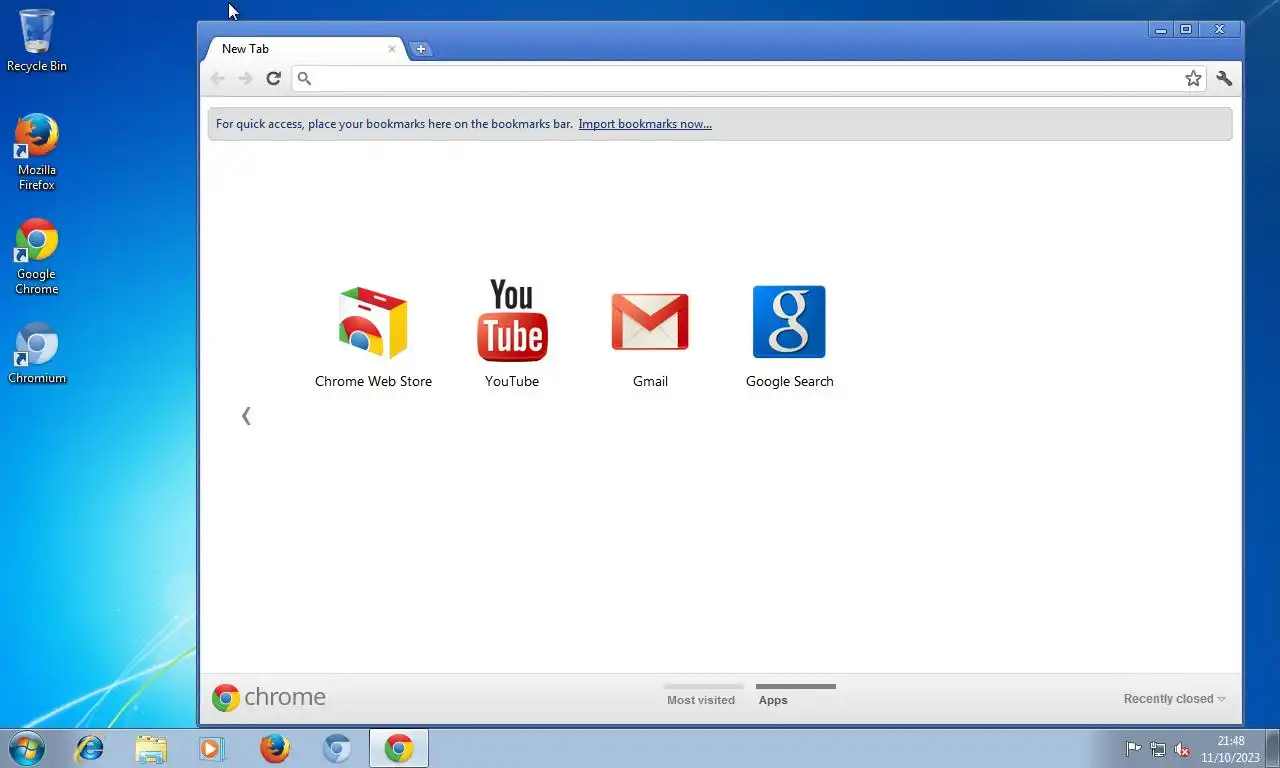Open File Explorer from taskbar

151,748
